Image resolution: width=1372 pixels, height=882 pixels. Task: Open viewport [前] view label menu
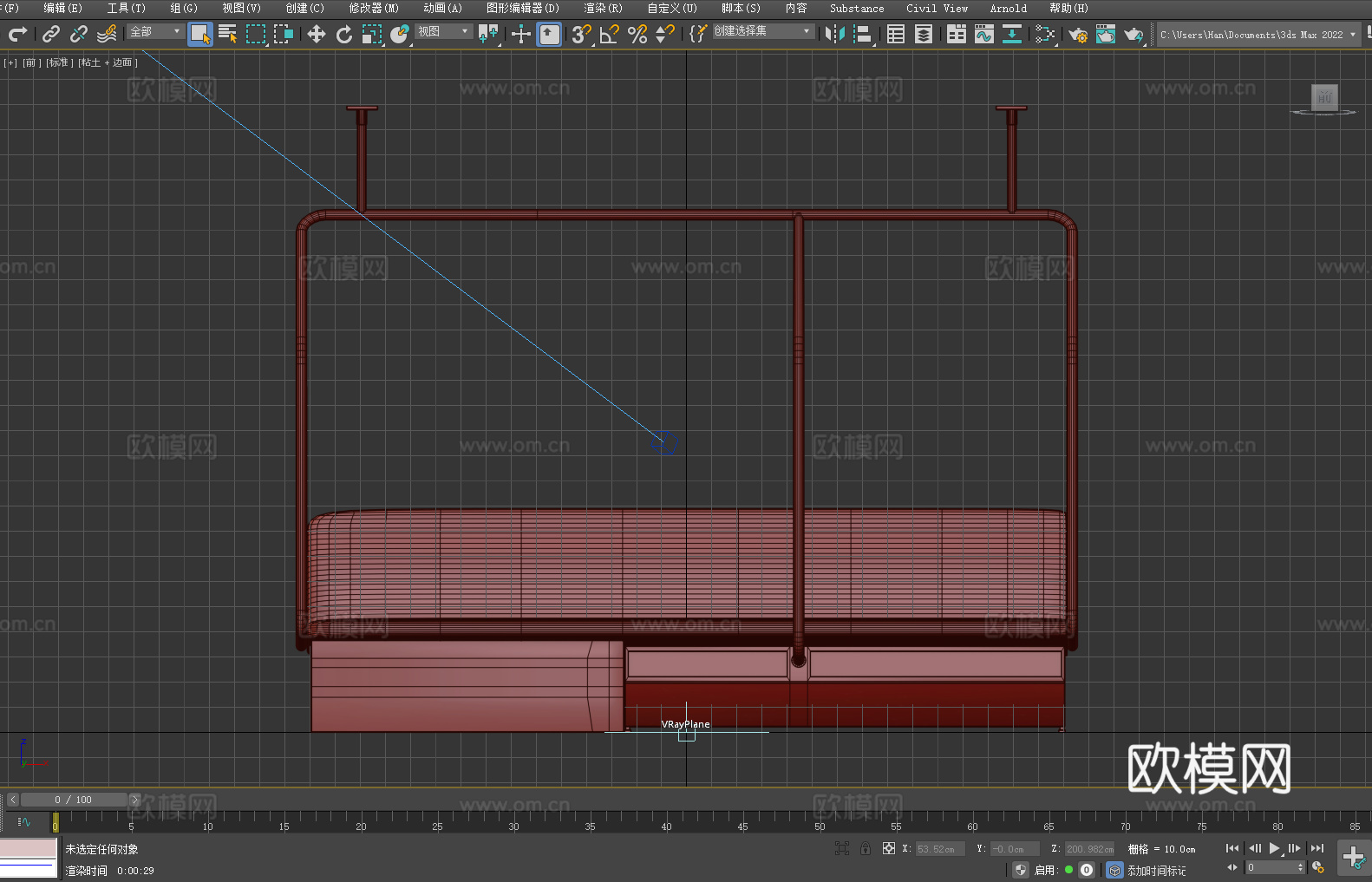pyautogui.click(x=31, y=62)
